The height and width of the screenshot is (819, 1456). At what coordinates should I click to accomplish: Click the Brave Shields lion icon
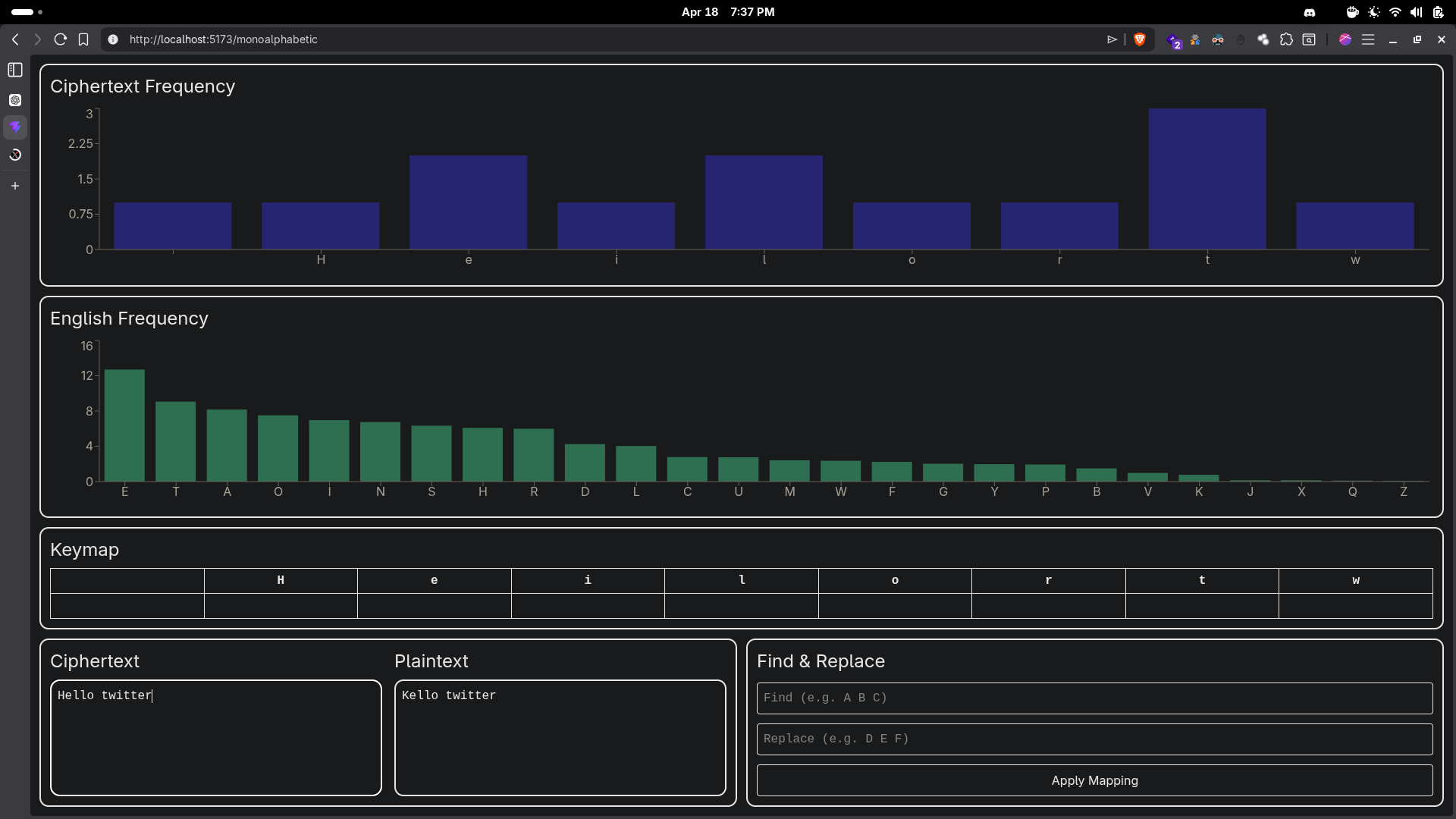1139,39
